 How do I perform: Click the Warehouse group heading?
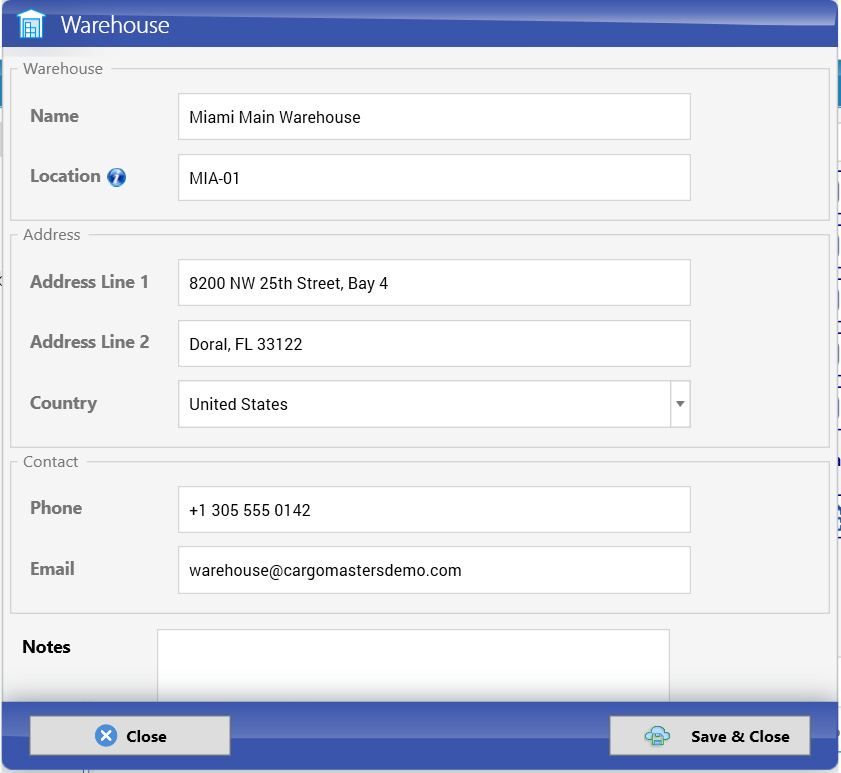pyautogui.click(x=63, y=69)
